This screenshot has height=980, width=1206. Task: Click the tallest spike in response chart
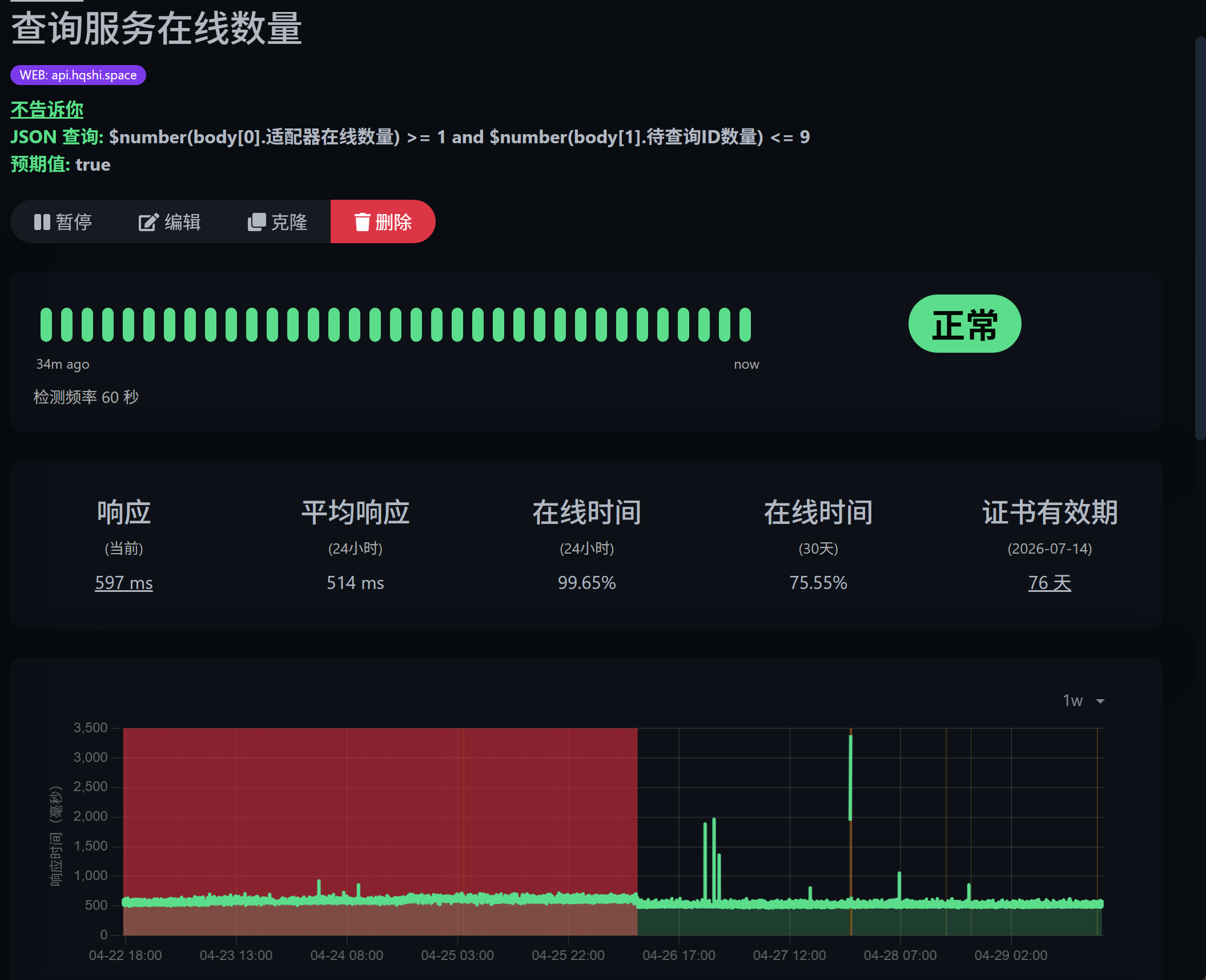click(x=850, y=776)
